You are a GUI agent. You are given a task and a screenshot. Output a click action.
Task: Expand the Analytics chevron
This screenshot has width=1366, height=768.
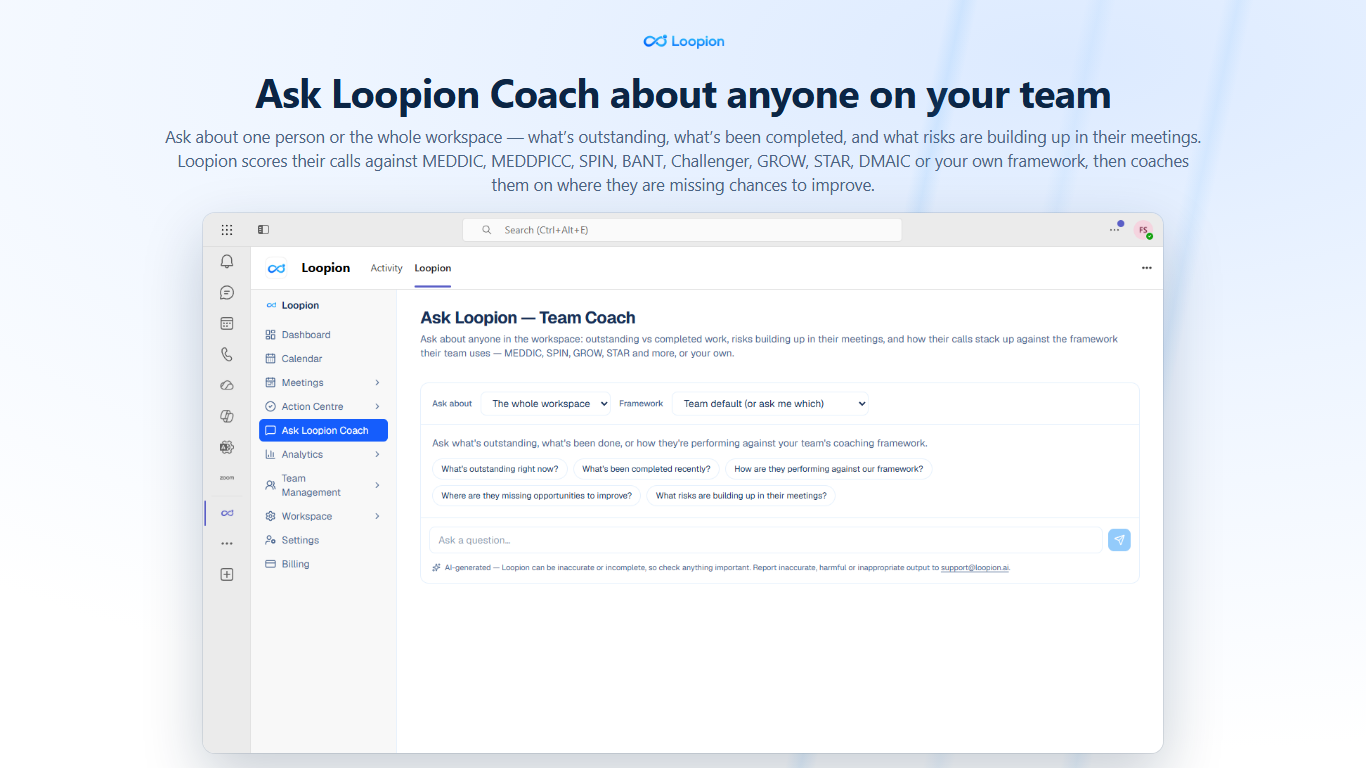point(377,455)
